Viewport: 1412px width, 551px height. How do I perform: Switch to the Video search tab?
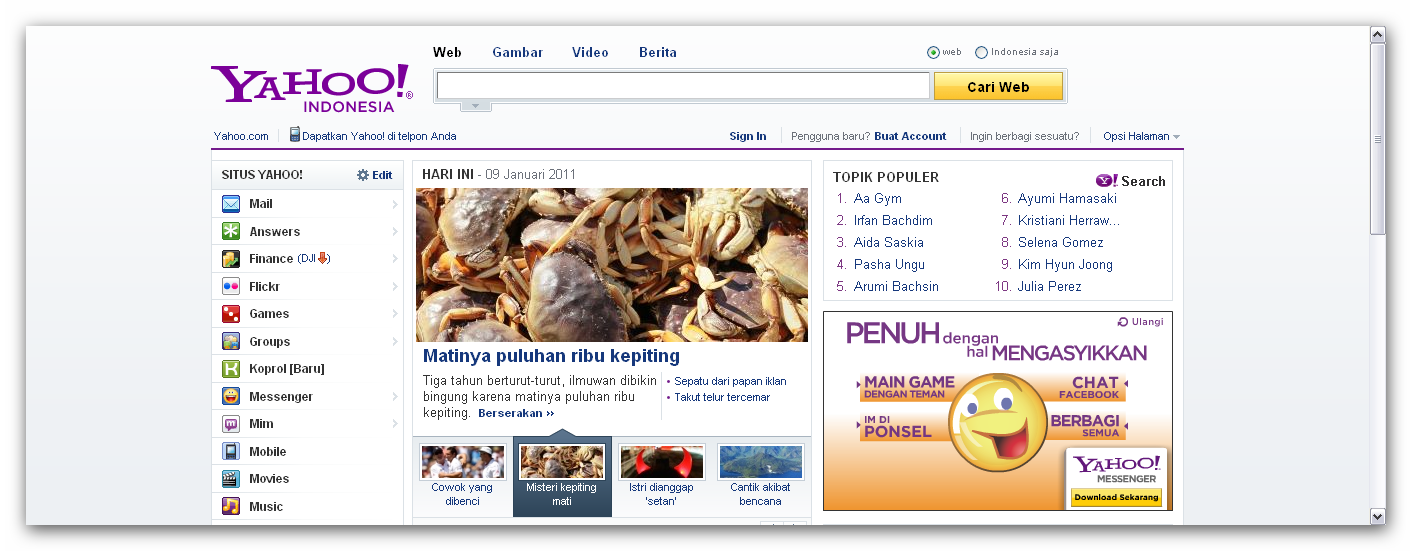(x=590, y=53)
